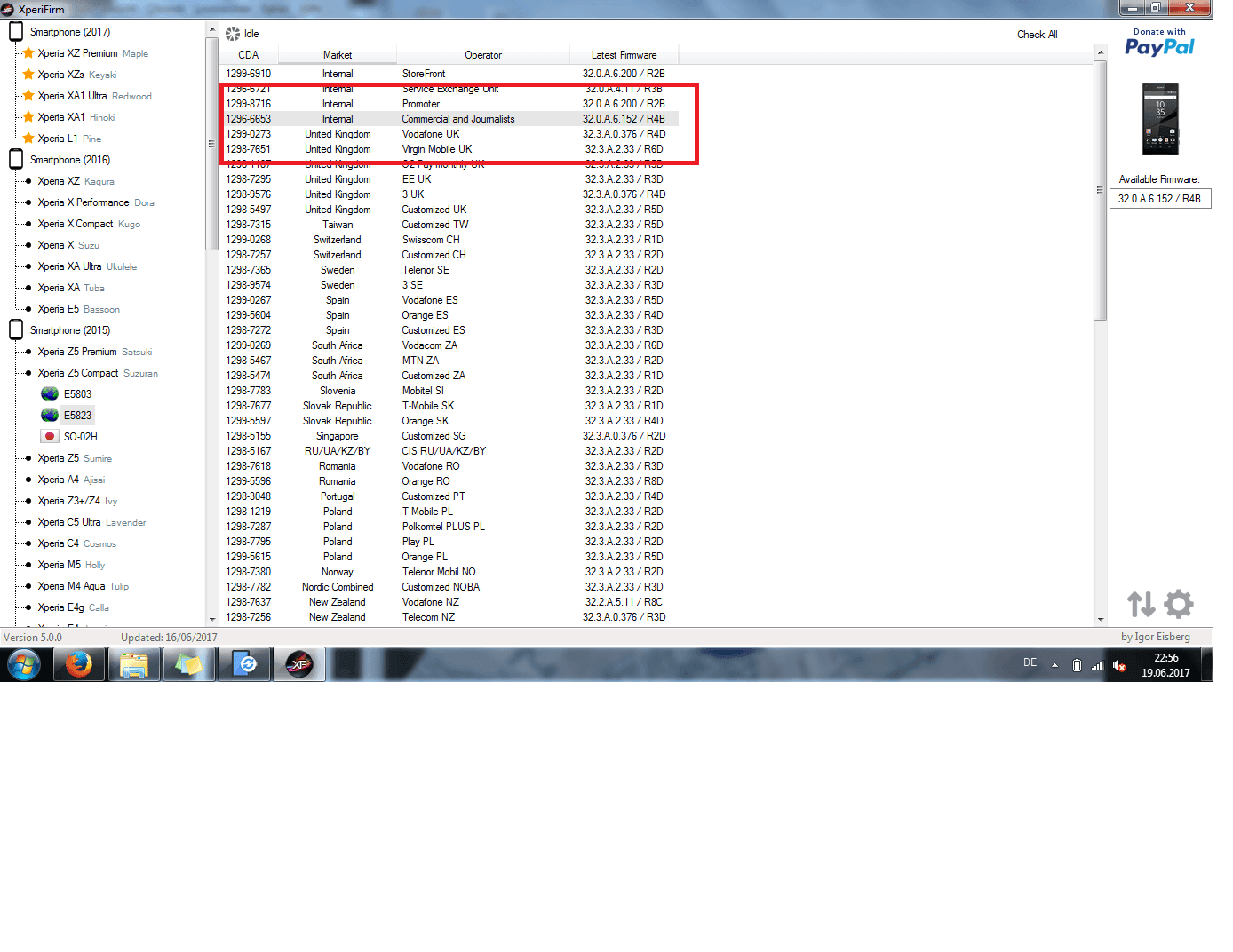Viewport: 1233px width, 952px height.
Task: Select Xperia X Performance Dora
Action: pyautogui.click(x=96, y=202)
